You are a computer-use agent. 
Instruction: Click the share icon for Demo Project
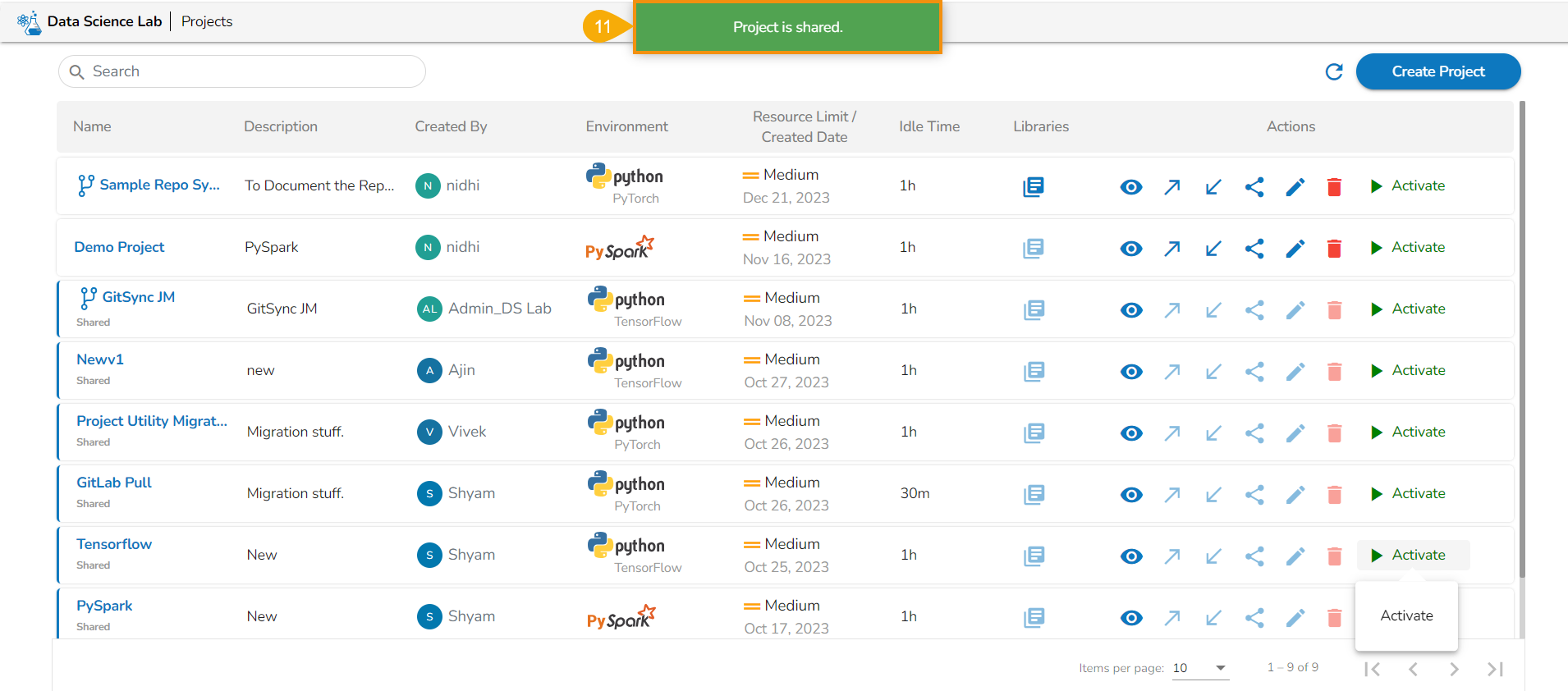(1254, 248)
